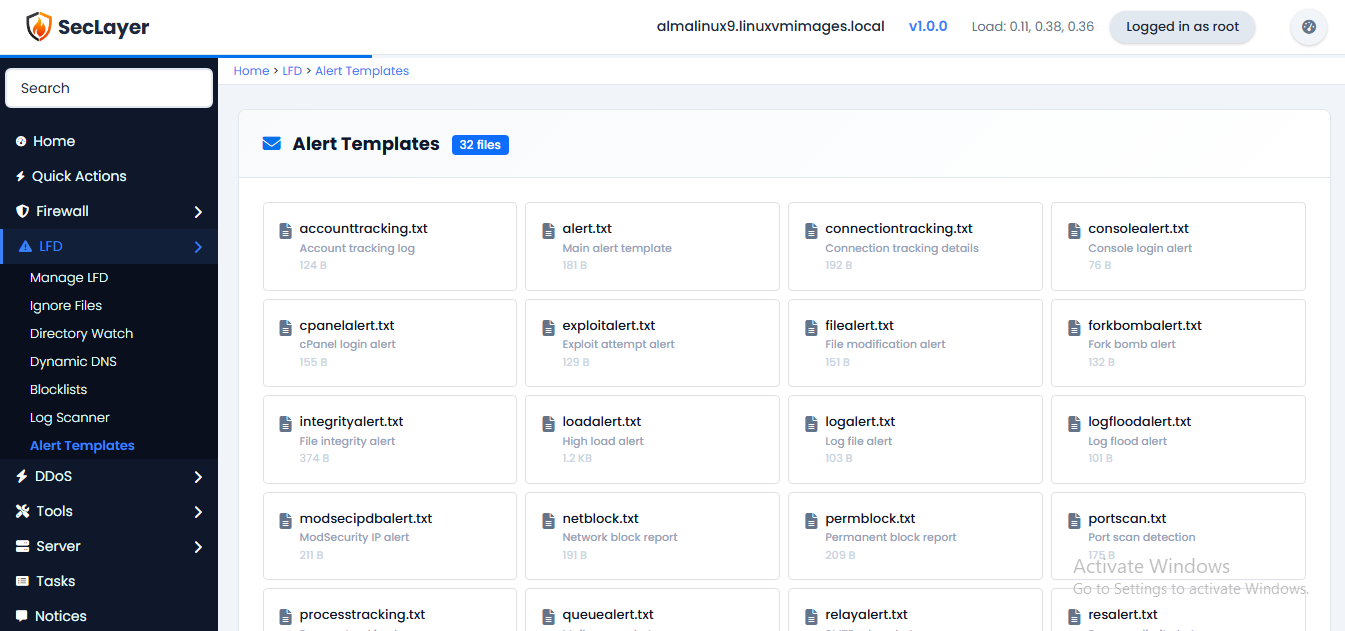The image size is (1345, 631).
Task: Click file icon of portscan.txt
Action: pos(1074,521)
